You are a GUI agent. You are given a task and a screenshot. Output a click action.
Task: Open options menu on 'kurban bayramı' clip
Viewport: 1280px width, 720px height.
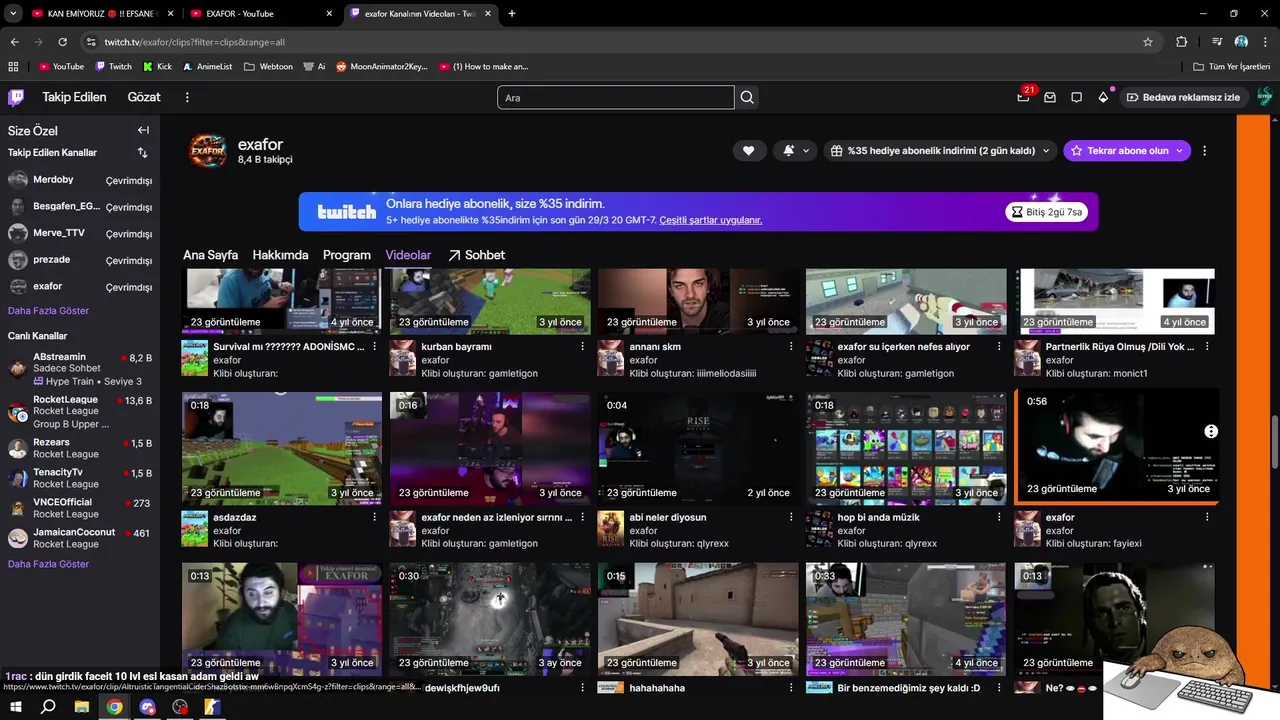(583, 347)
